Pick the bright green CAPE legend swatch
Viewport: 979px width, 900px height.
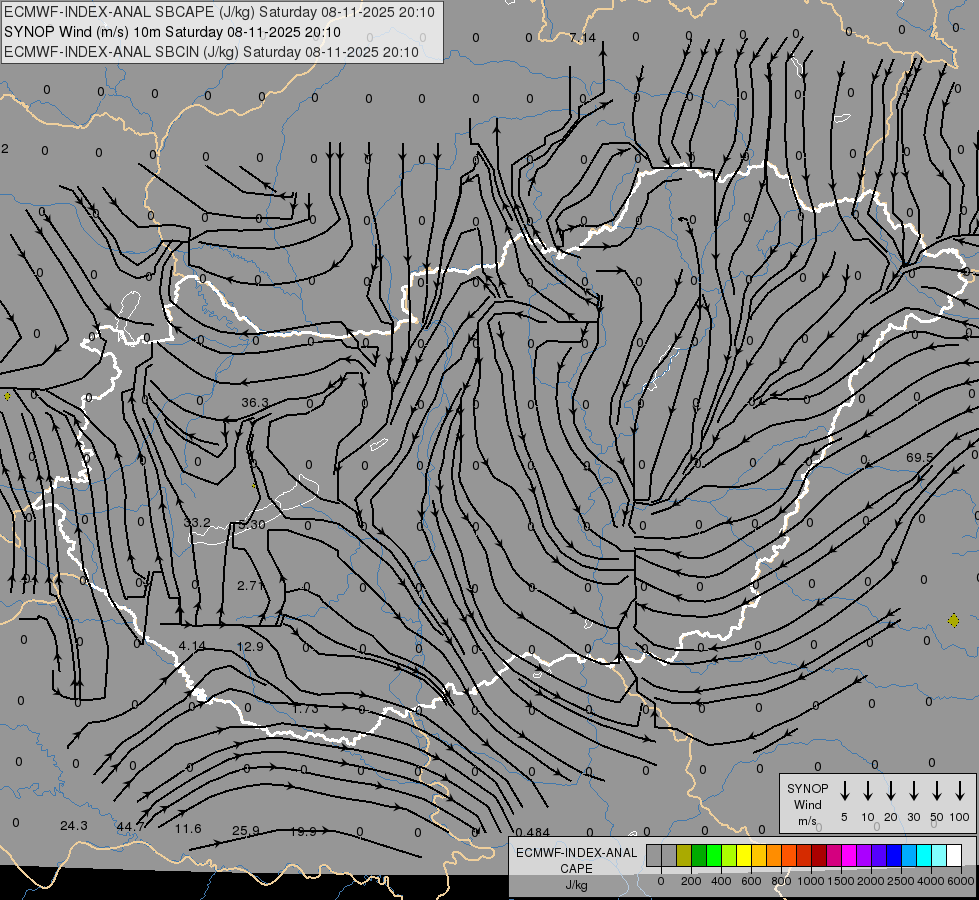tap(714, 855)
